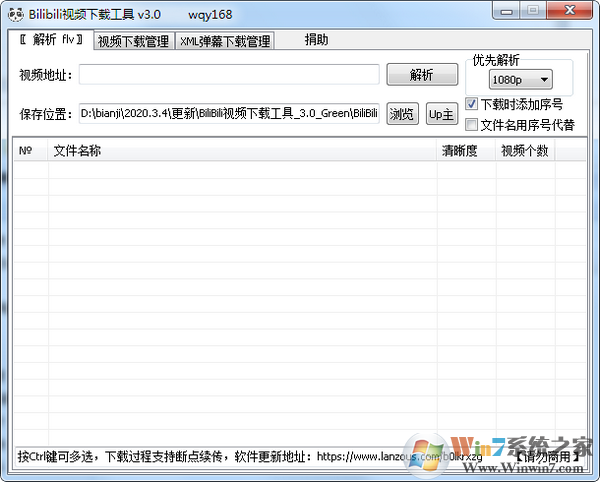
Task: Open the XML弹幕下载管理 tab
Action: tap(225, 41)
